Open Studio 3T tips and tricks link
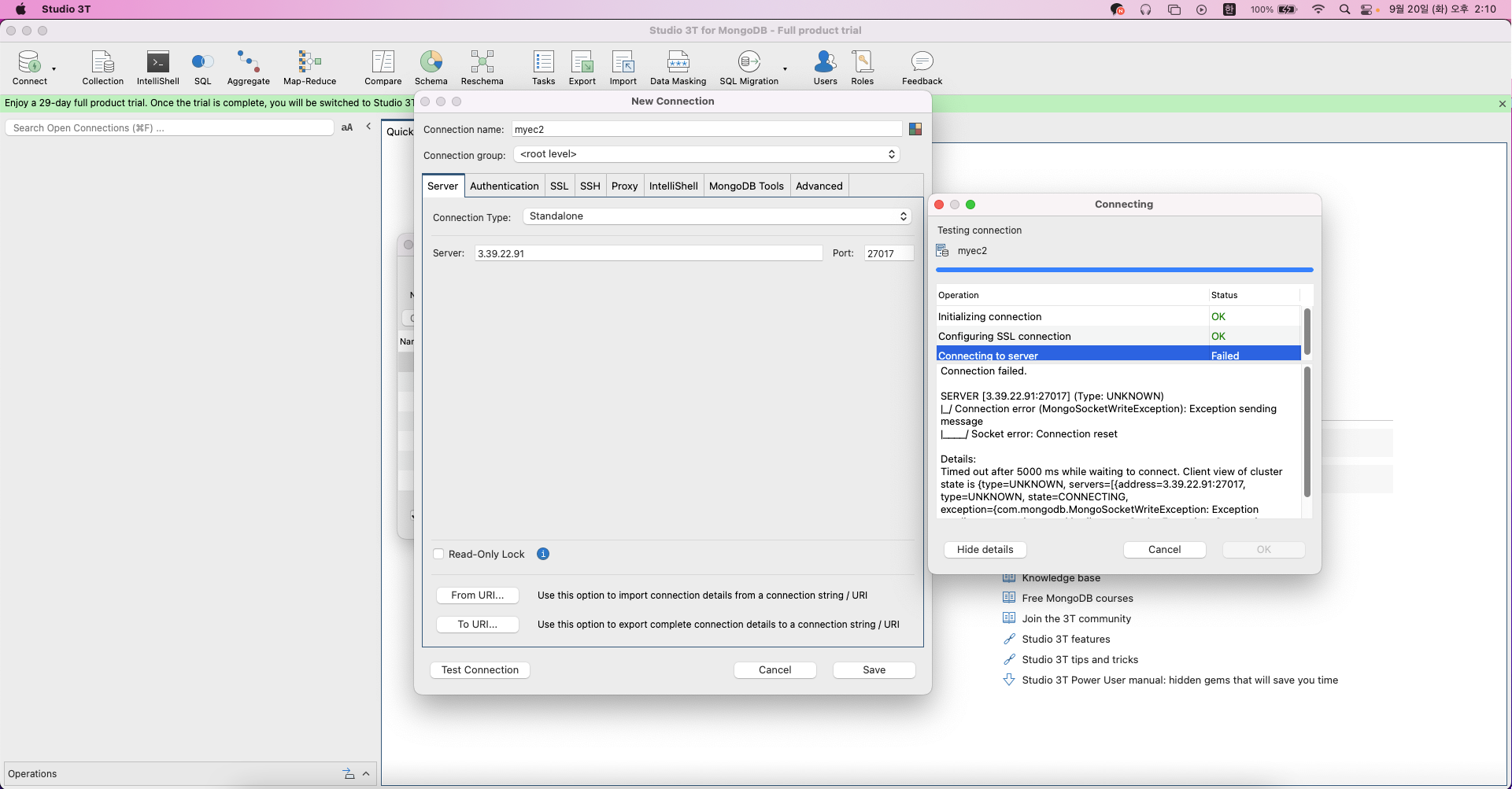The width and height of the screenshot is (1512, 789). (1080, 660)
